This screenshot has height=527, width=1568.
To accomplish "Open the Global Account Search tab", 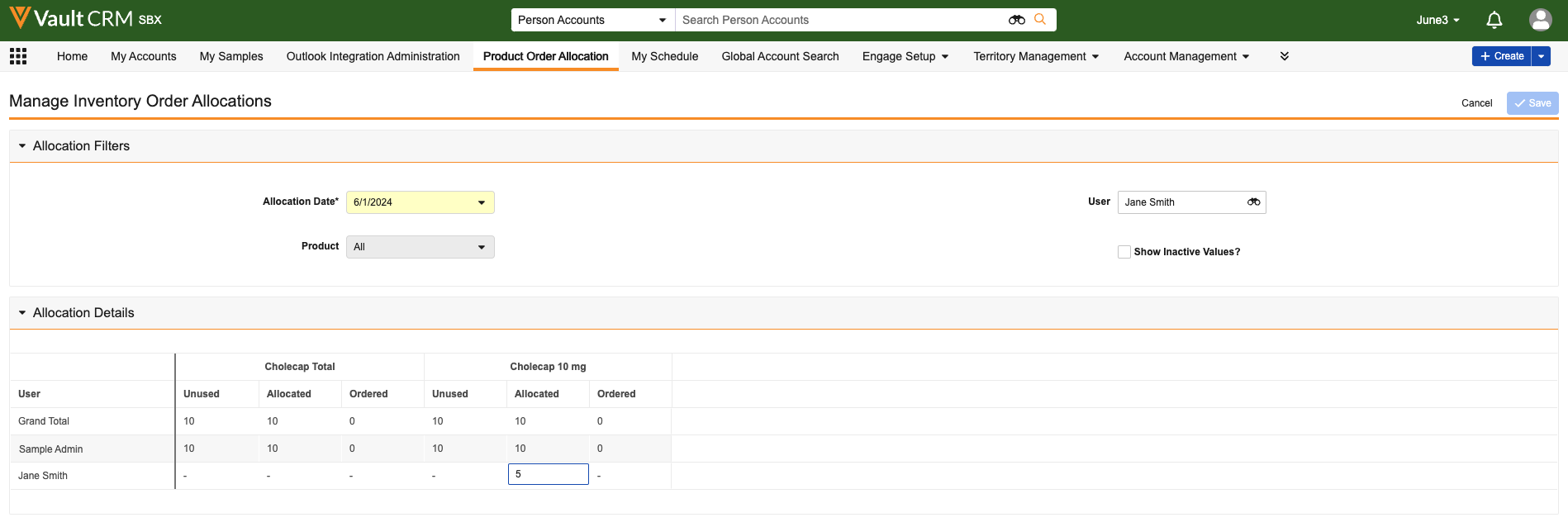I will tap(780, 56).
